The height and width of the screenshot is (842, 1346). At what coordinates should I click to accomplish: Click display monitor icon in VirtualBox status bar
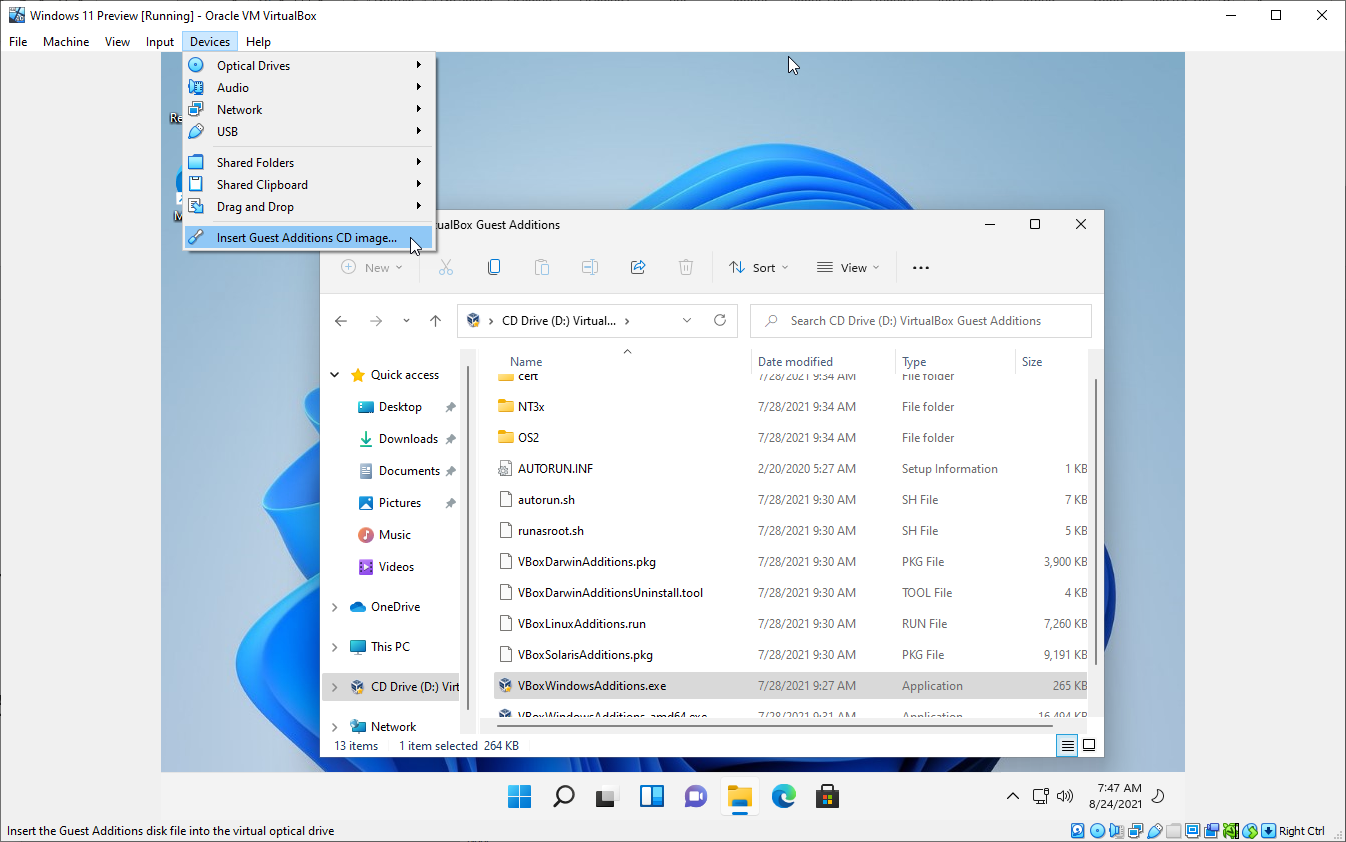coord(1192,830)
